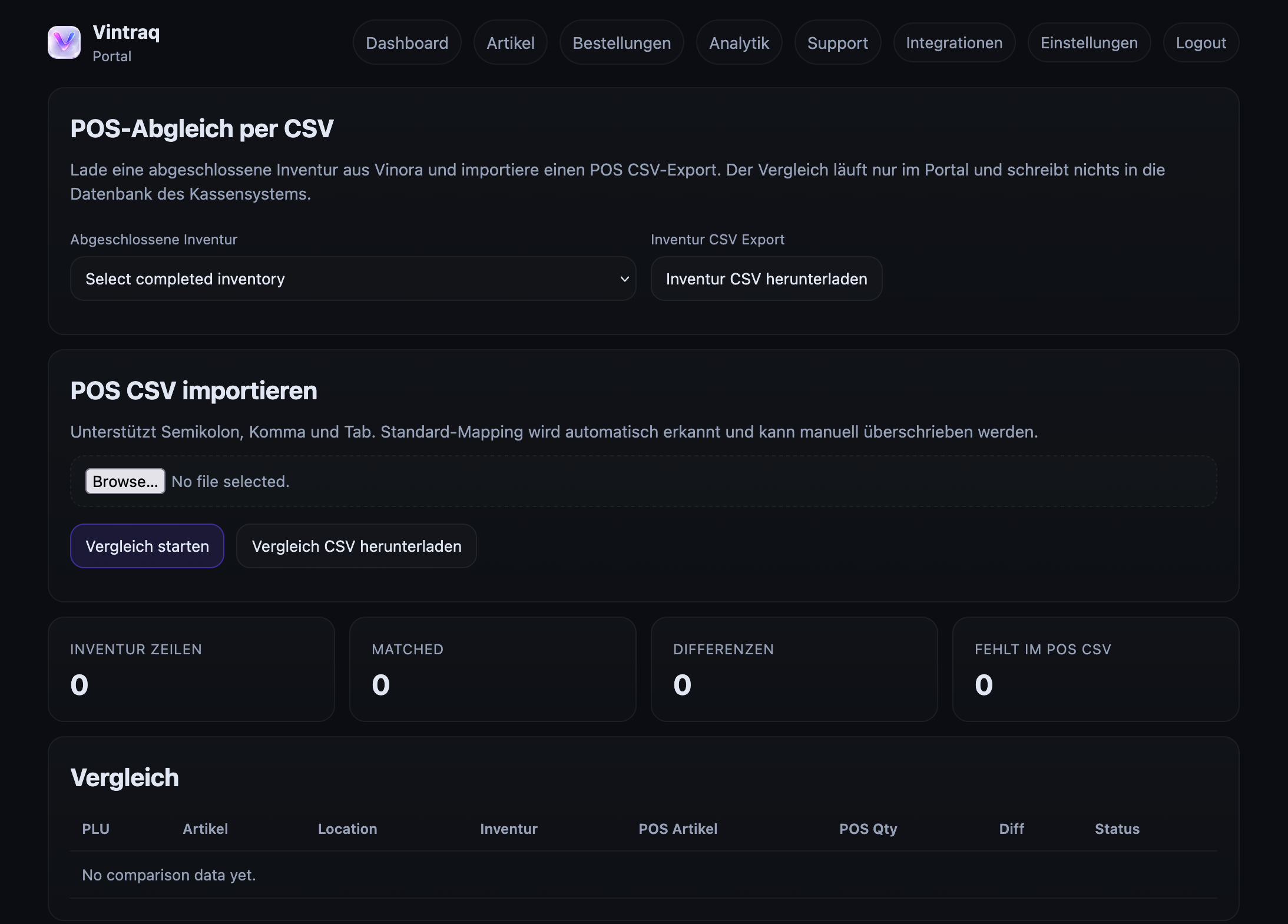1288x924 pixels.
Task: Open the Support page
Action: point(837,43)
